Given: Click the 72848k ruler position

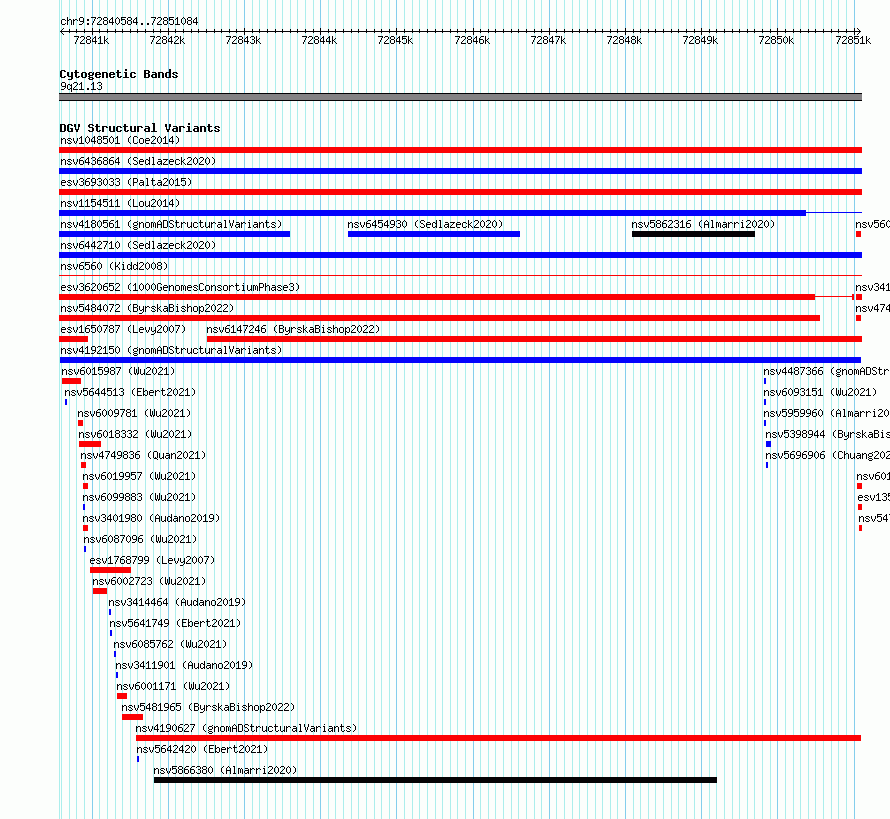Looking at the screenshot, I should click(x=624, y=40).
